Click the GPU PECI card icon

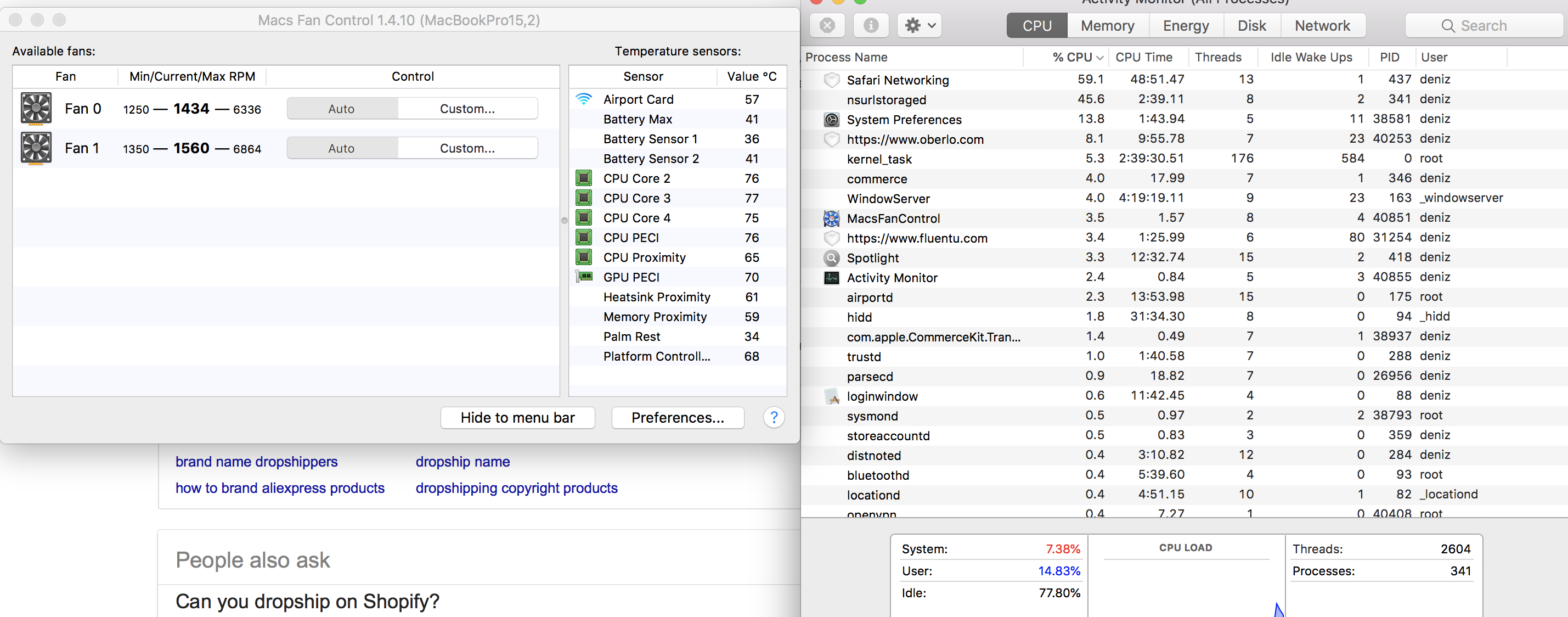tap(584, 277)
